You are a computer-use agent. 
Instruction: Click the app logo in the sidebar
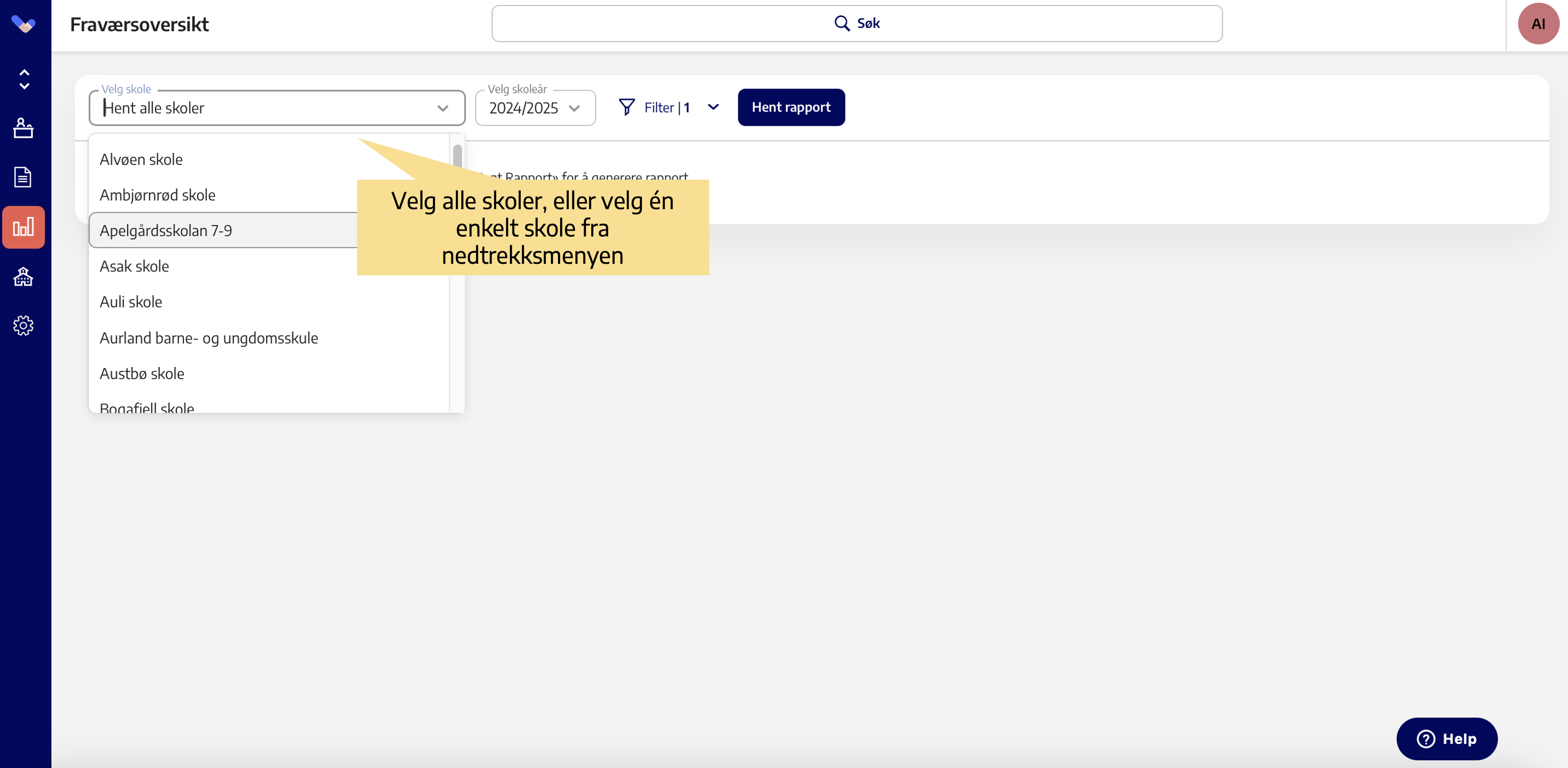[23, 25]
